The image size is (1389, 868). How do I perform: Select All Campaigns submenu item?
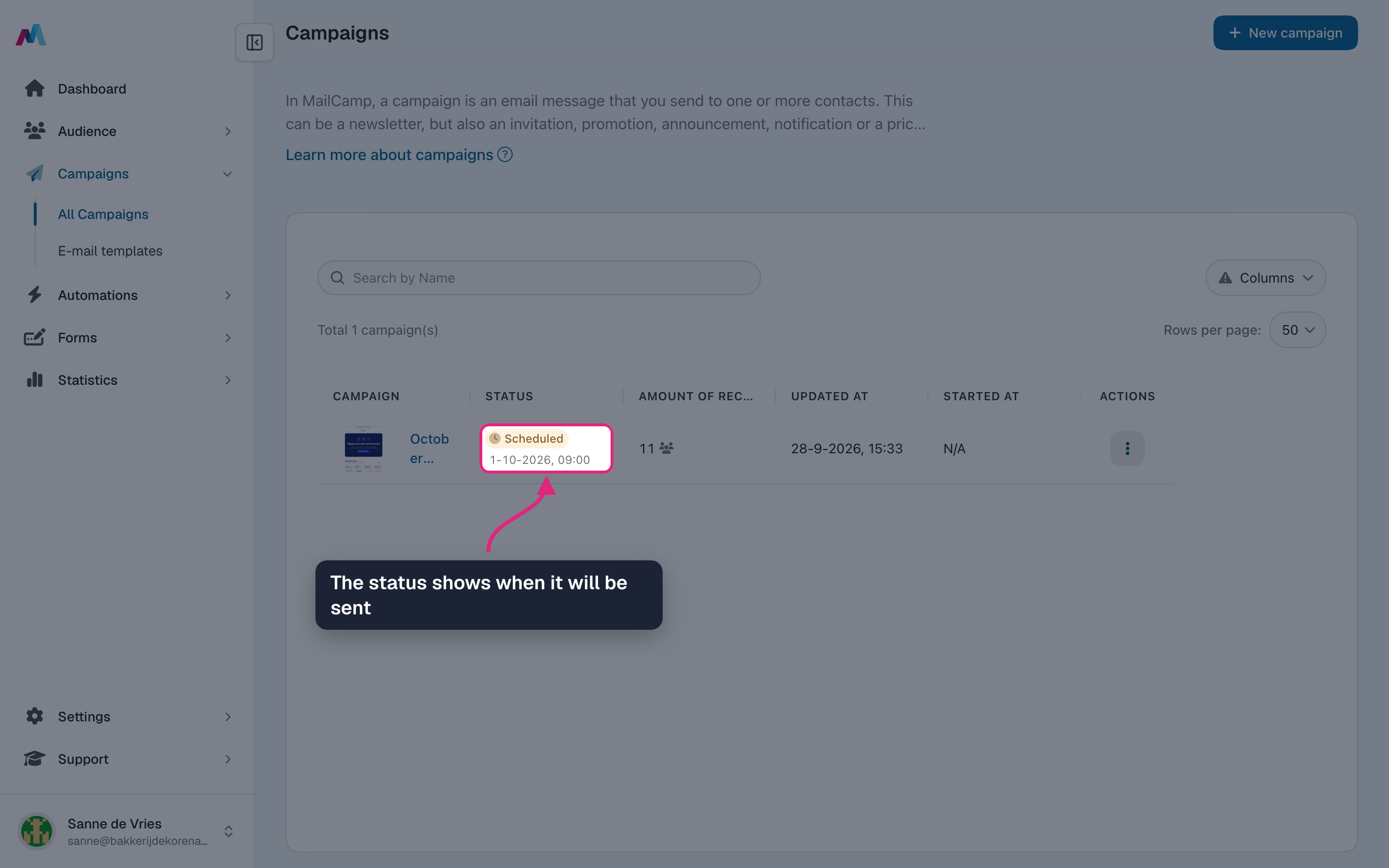click(x=103, y=214)
